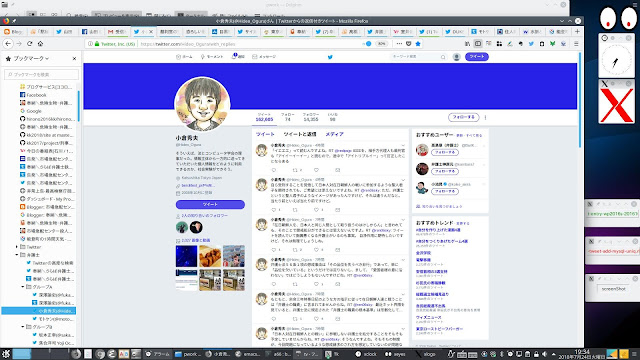
Task: Click the Follow button on profile
Action: click(x=464, y=117)
